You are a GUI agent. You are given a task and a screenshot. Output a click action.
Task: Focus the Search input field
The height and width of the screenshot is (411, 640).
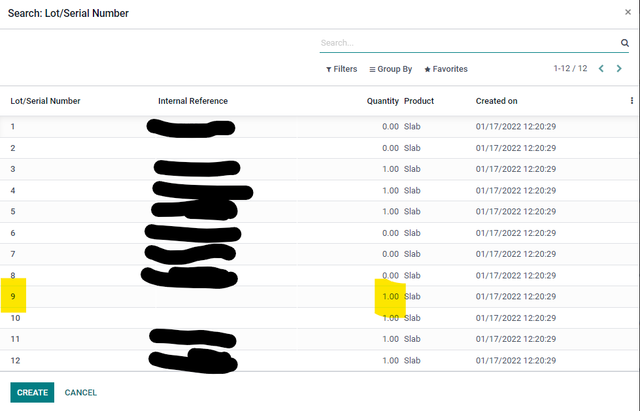point(469,43)
